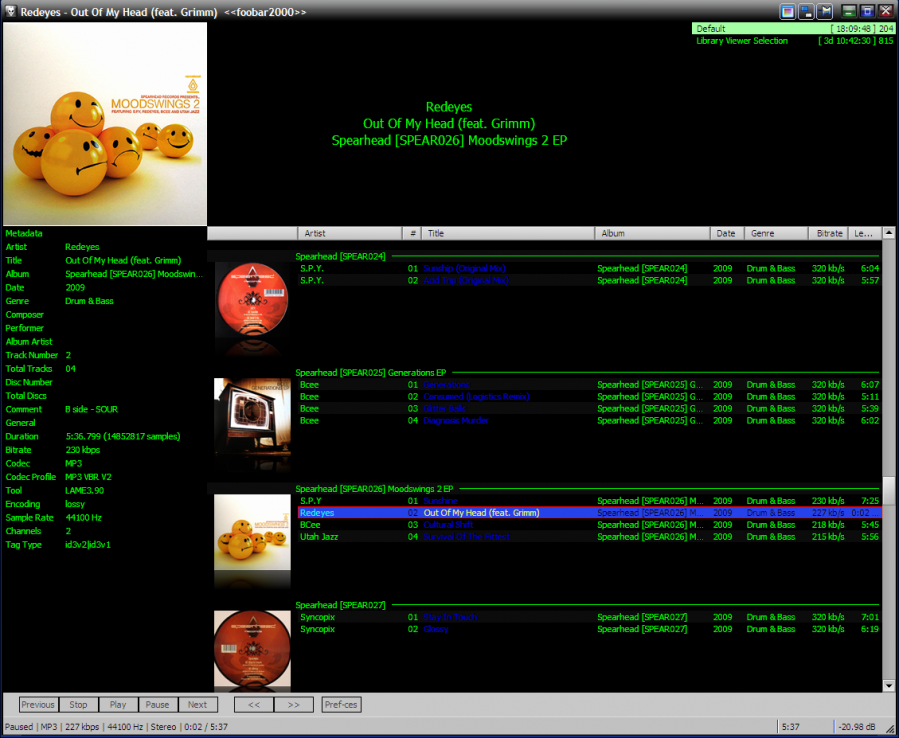Select the track Sunship (Original Mix)
899x738 pixels.
589,268
